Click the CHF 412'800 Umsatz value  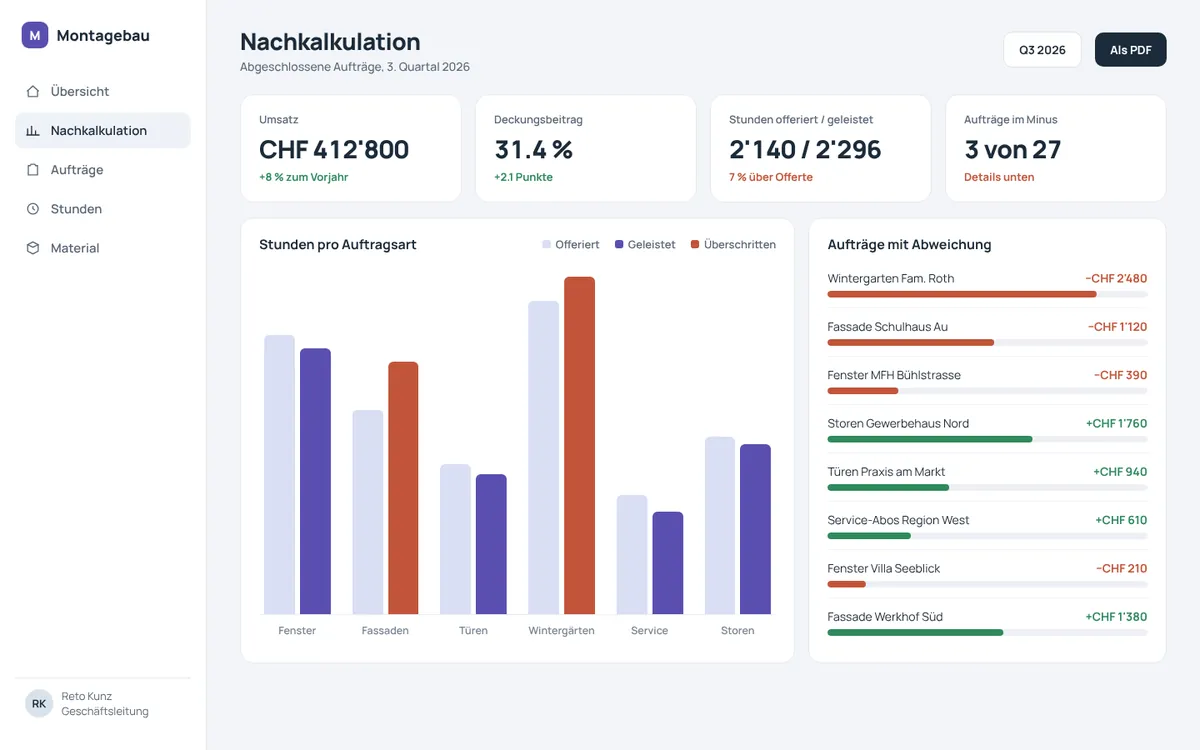tap(334, 150)
